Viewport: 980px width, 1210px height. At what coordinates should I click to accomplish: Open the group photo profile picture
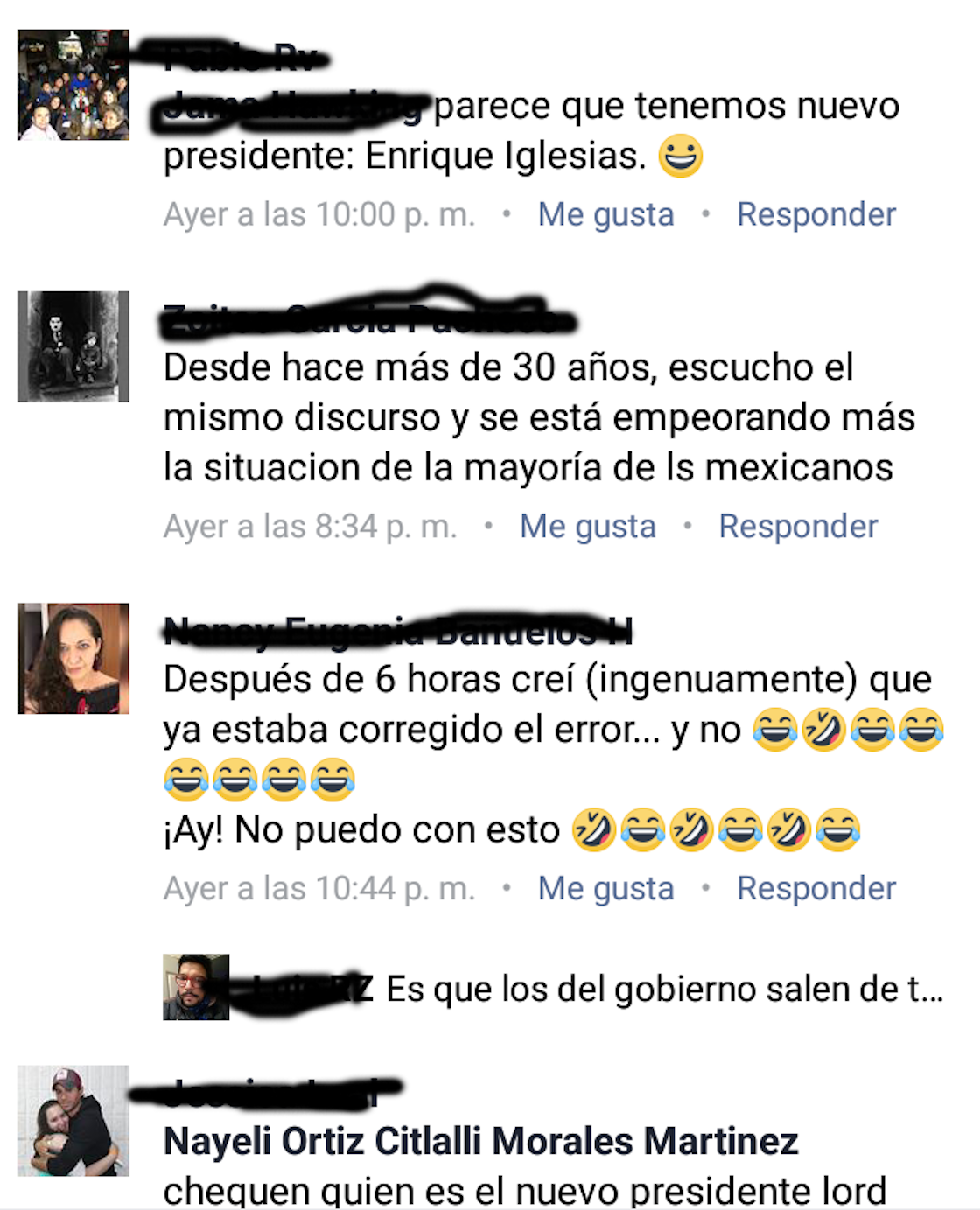73,85
